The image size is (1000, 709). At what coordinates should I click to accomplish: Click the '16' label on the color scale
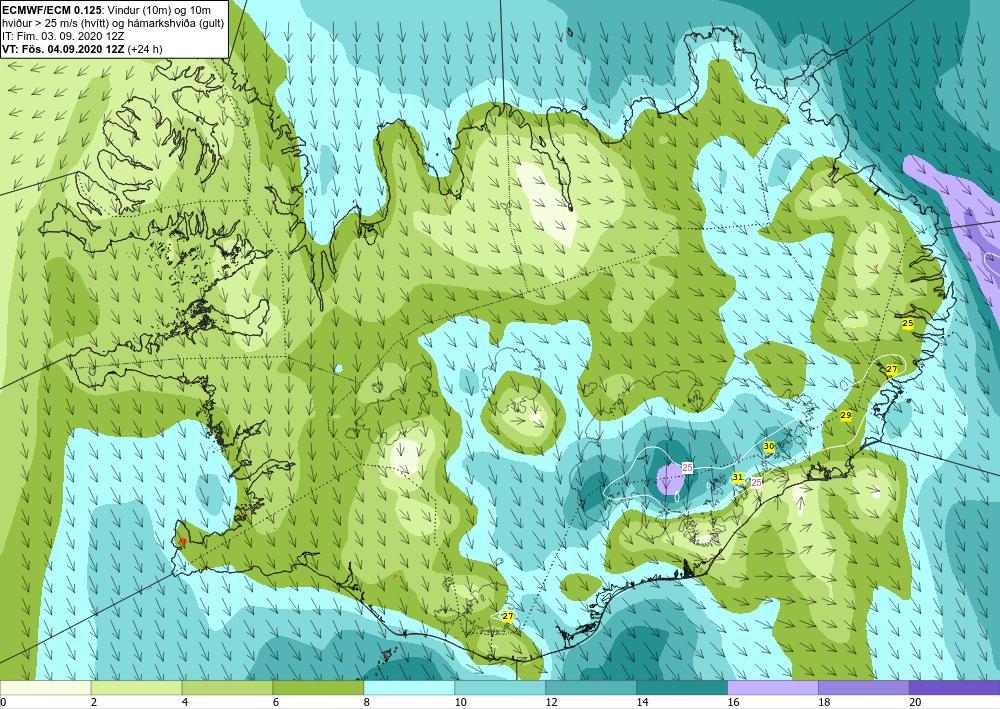(x=733, y=703)
